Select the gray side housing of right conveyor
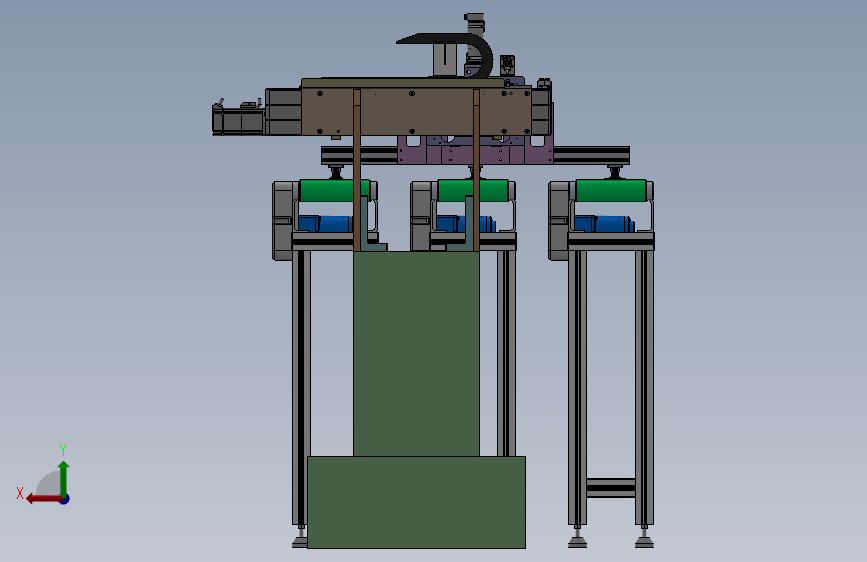Viewport: 867px width, 562px height. coord(558,220)
